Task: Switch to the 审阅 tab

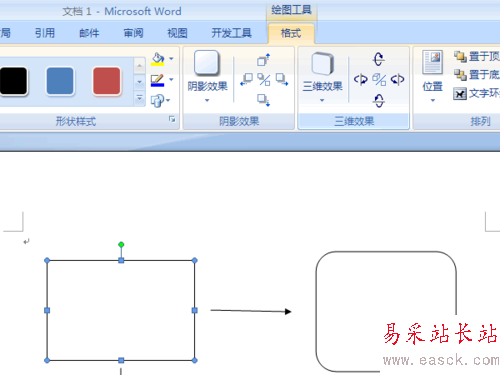Action: click(133, 33)
